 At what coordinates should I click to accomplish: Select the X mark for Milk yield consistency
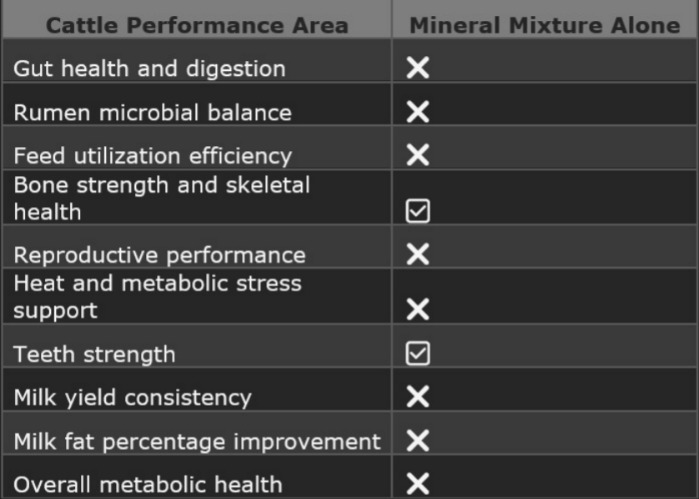(x=417, y=397)
